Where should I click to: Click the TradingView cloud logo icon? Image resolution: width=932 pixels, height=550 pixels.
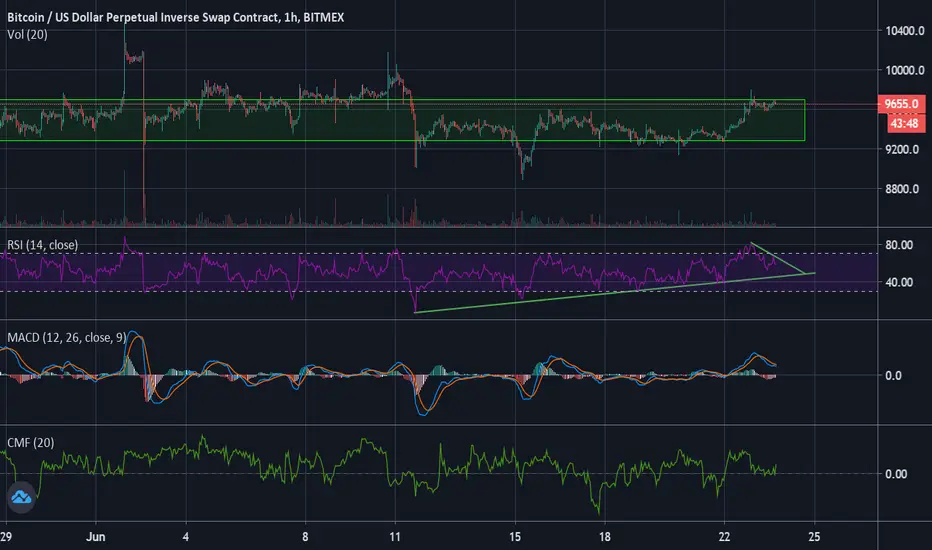(21, 496)
